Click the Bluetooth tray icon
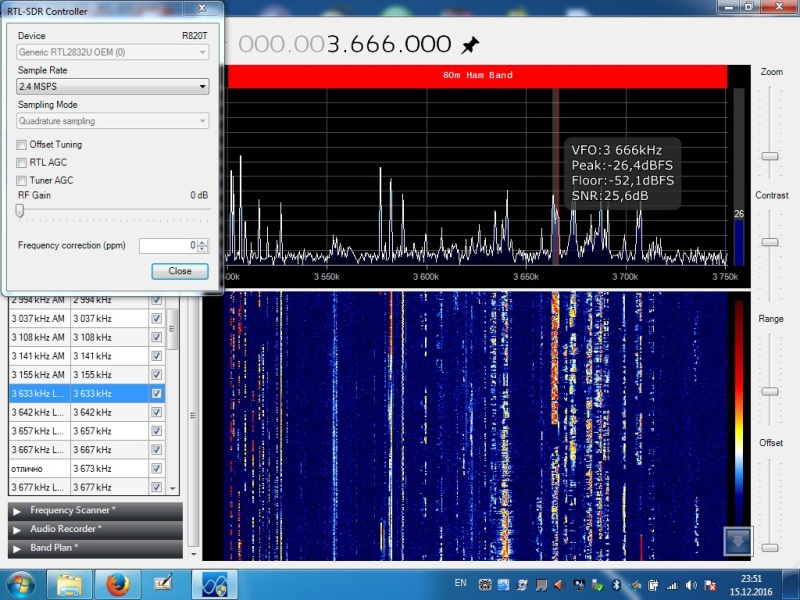The width and height of the screenshot is (800, 600). [x=615, y=585]
